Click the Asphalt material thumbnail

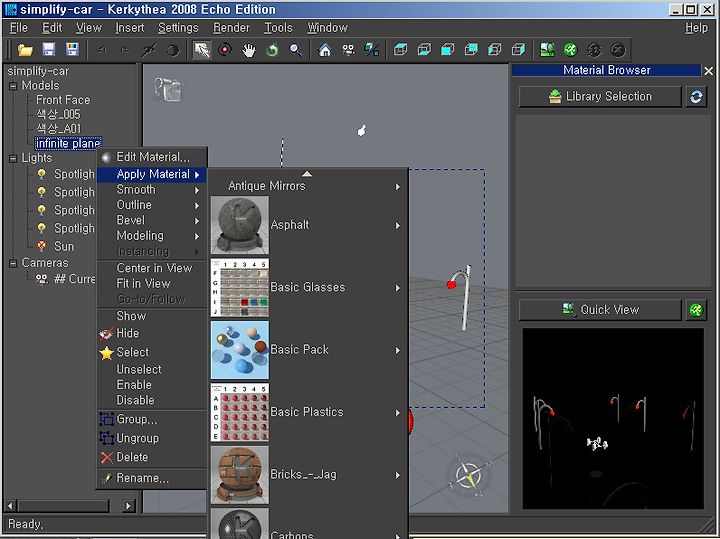pyautogui.click(x=240, y=225)
